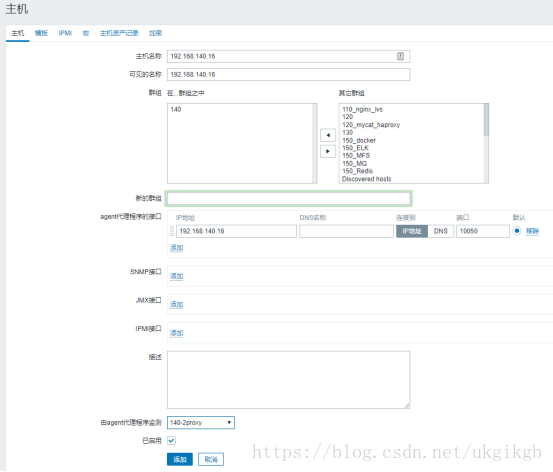Image resolution: width=553 pixels, height=472 pixels.
Task: Select 150_ELK in other groups
Action: (355, 148)
